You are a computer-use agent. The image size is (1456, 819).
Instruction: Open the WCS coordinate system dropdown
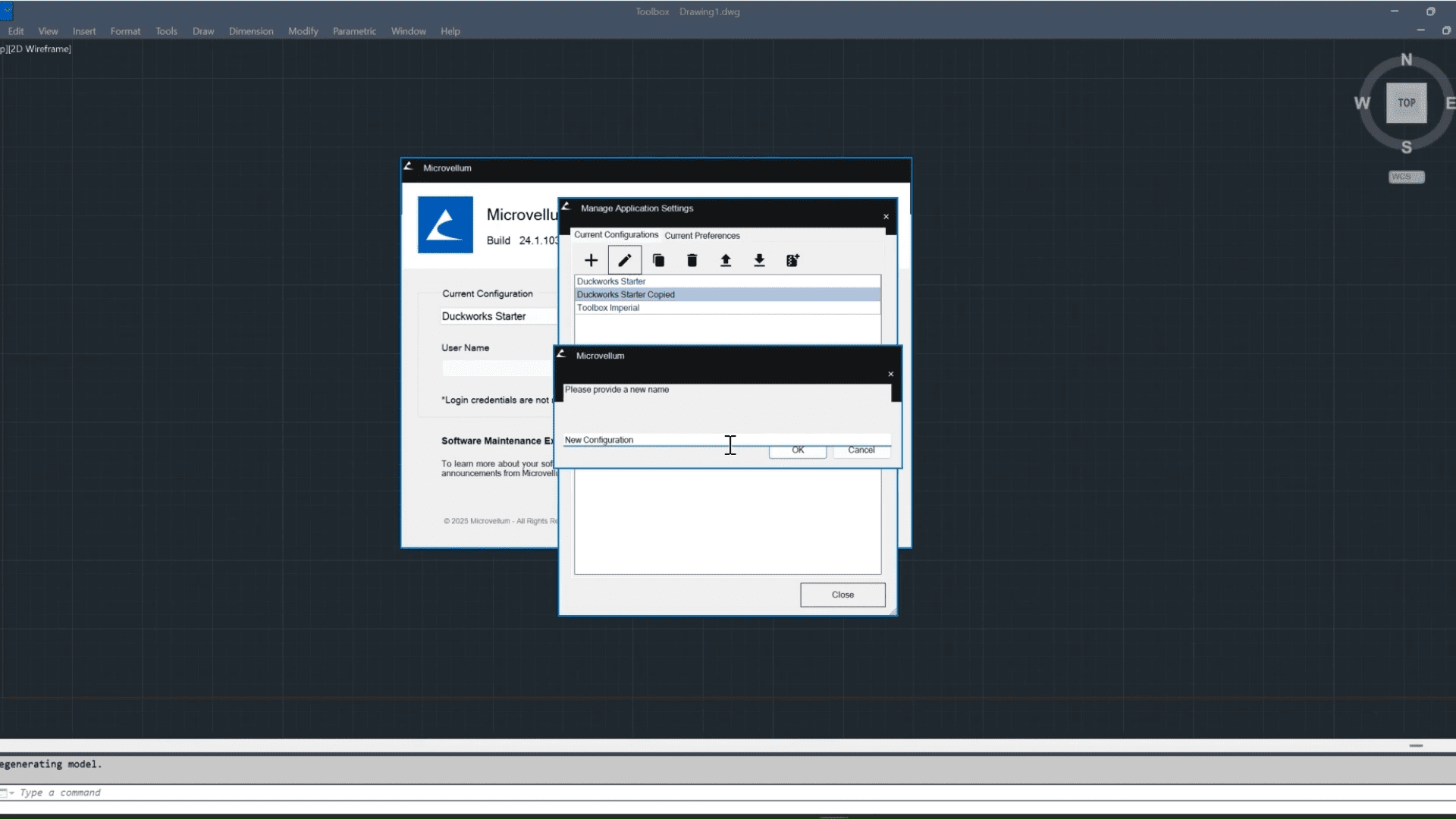pos(1406,177)
